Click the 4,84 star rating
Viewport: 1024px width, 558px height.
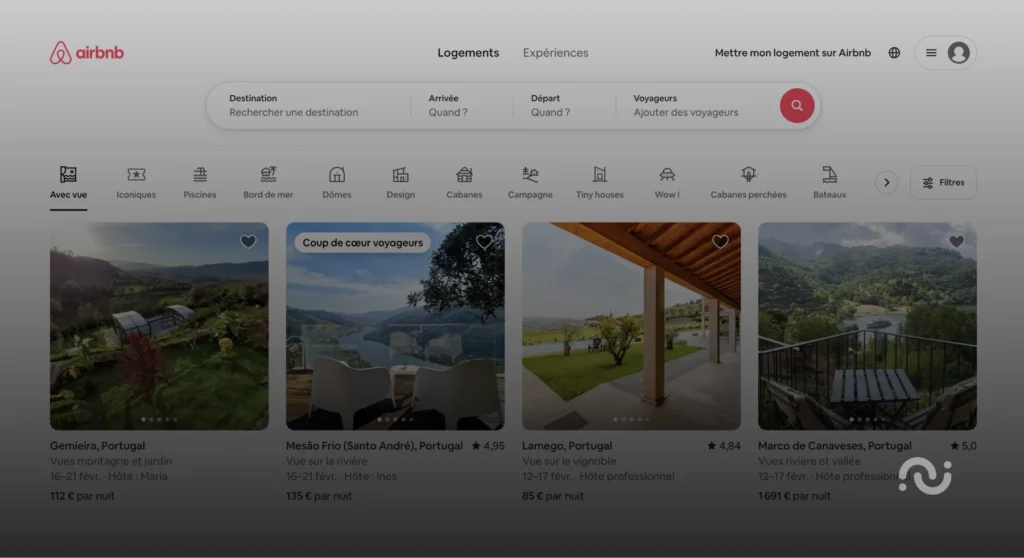pos(724,446)
